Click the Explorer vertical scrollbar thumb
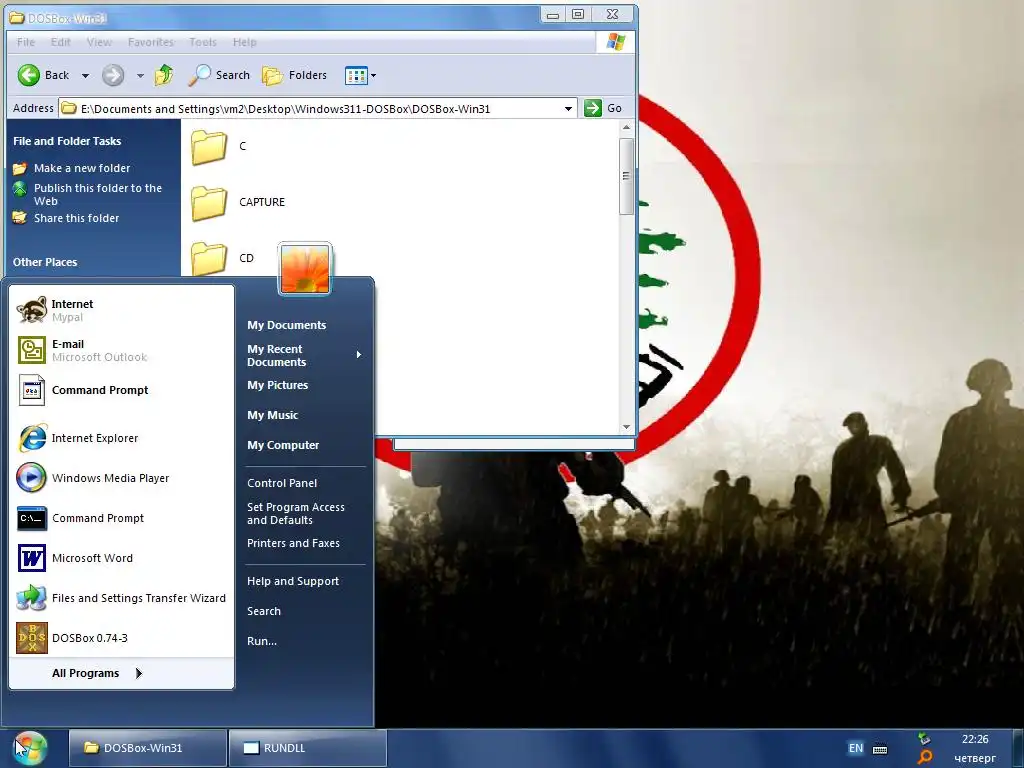 pos(626,176)
